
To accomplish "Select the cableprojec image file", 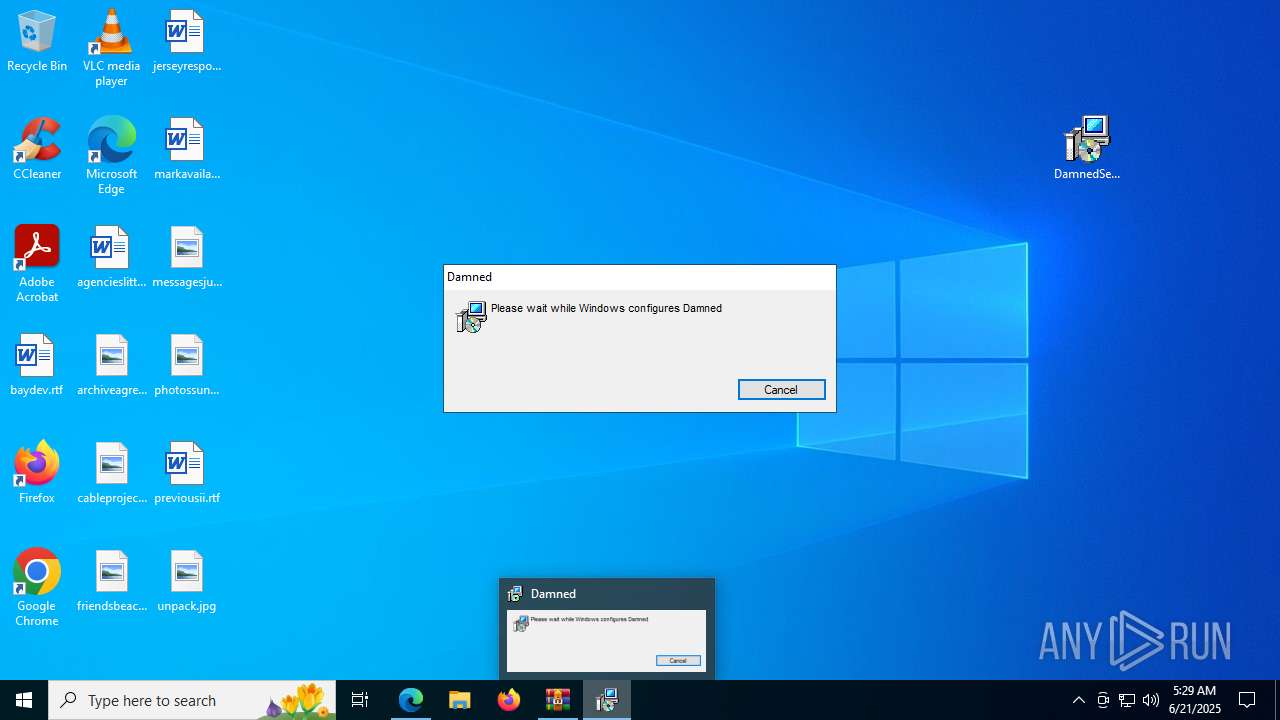I will [111, 474].
